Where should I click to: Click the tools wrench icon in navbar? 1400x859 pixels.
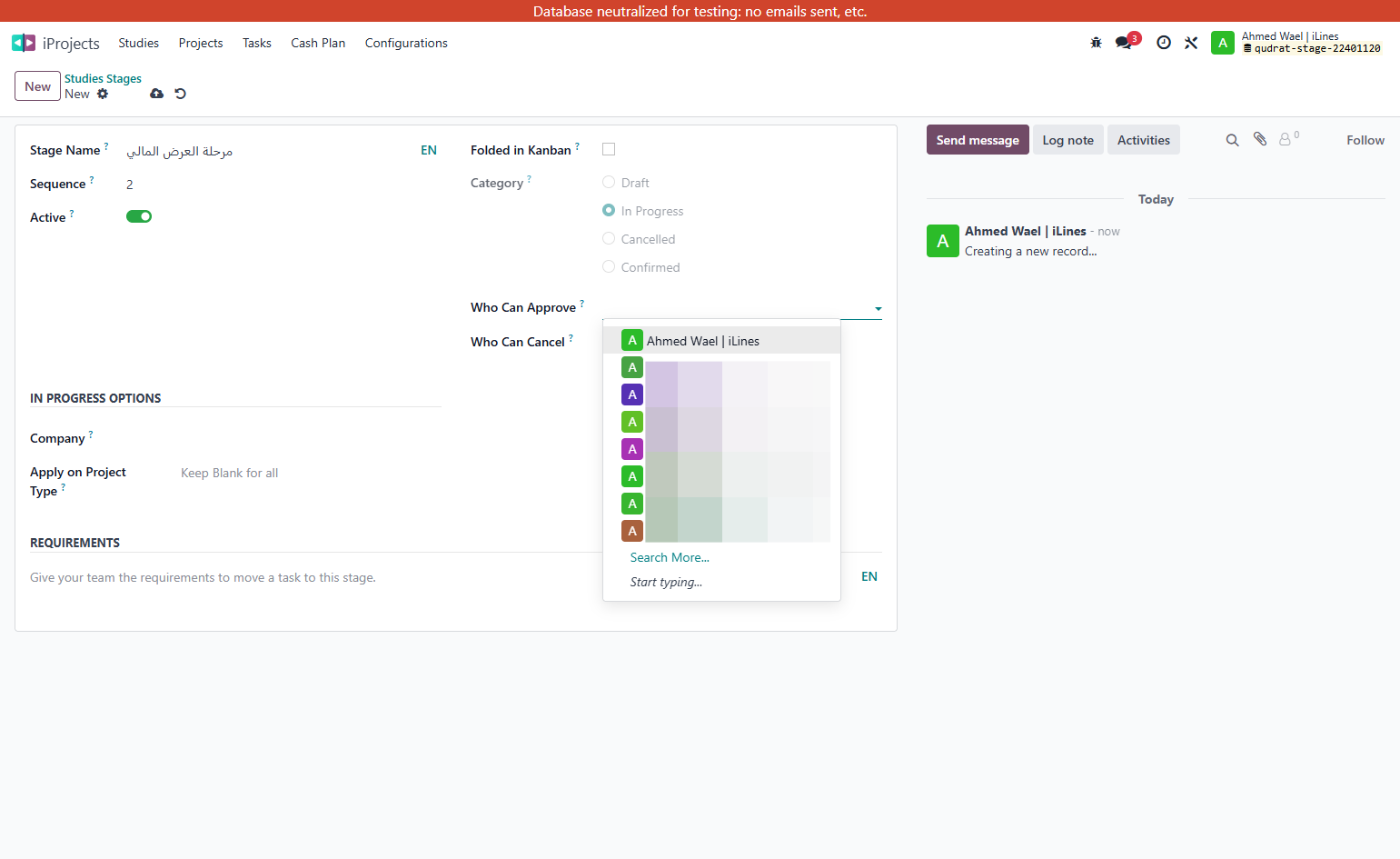point(1191,43)
